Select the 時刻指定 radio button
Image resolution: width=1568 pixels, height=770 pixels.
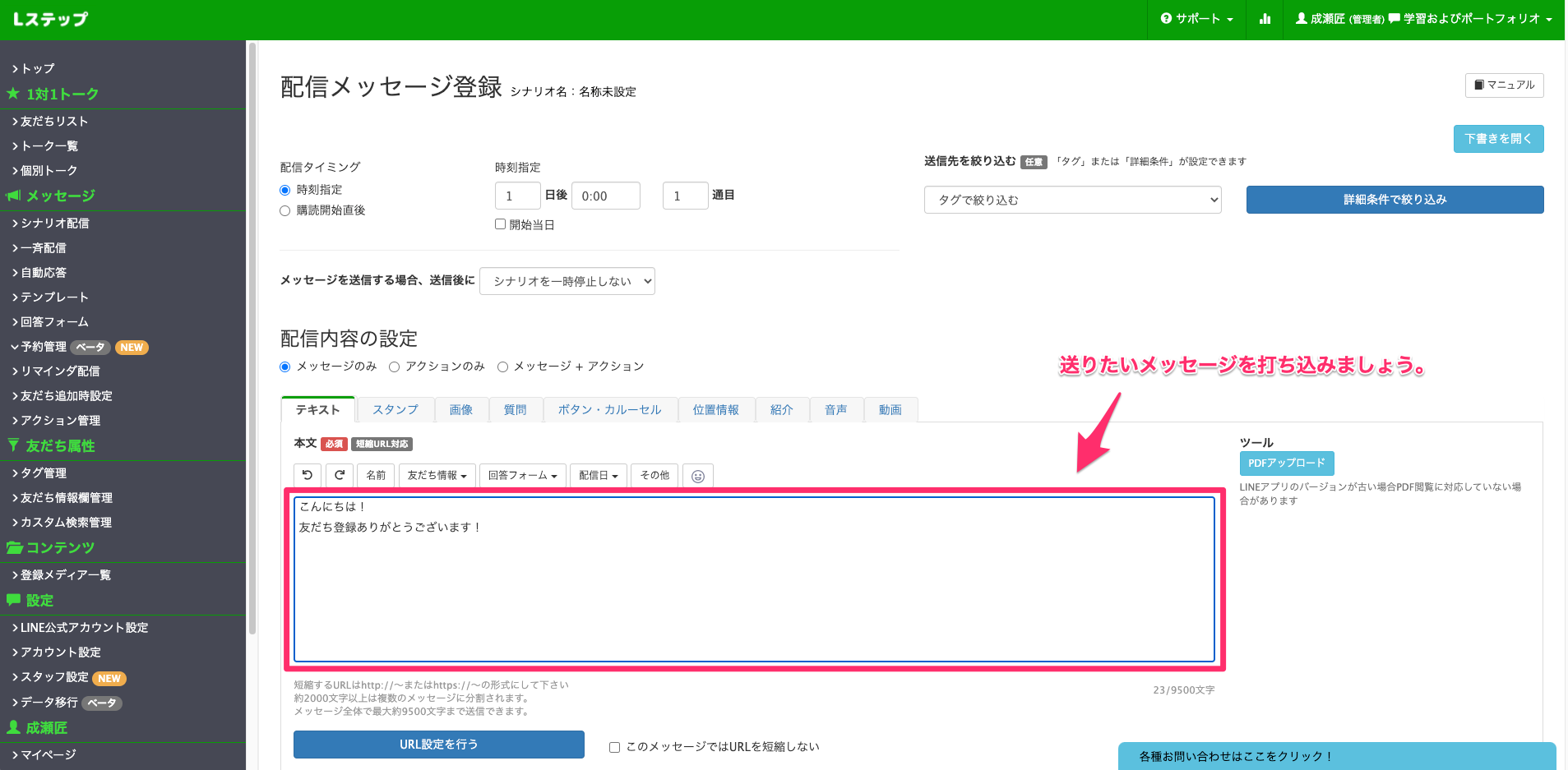point(284,189)
